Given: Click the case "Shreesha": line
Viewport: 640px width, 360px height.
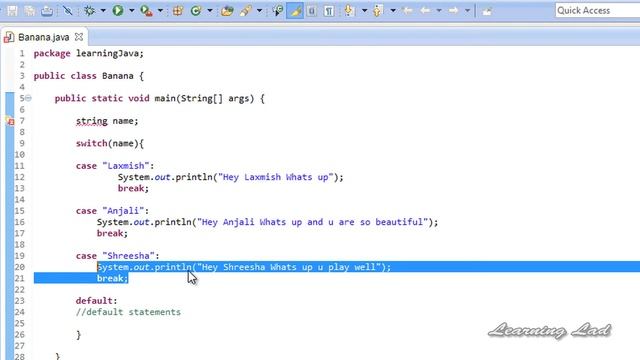Looking at the screenshot, I should 118,256.
